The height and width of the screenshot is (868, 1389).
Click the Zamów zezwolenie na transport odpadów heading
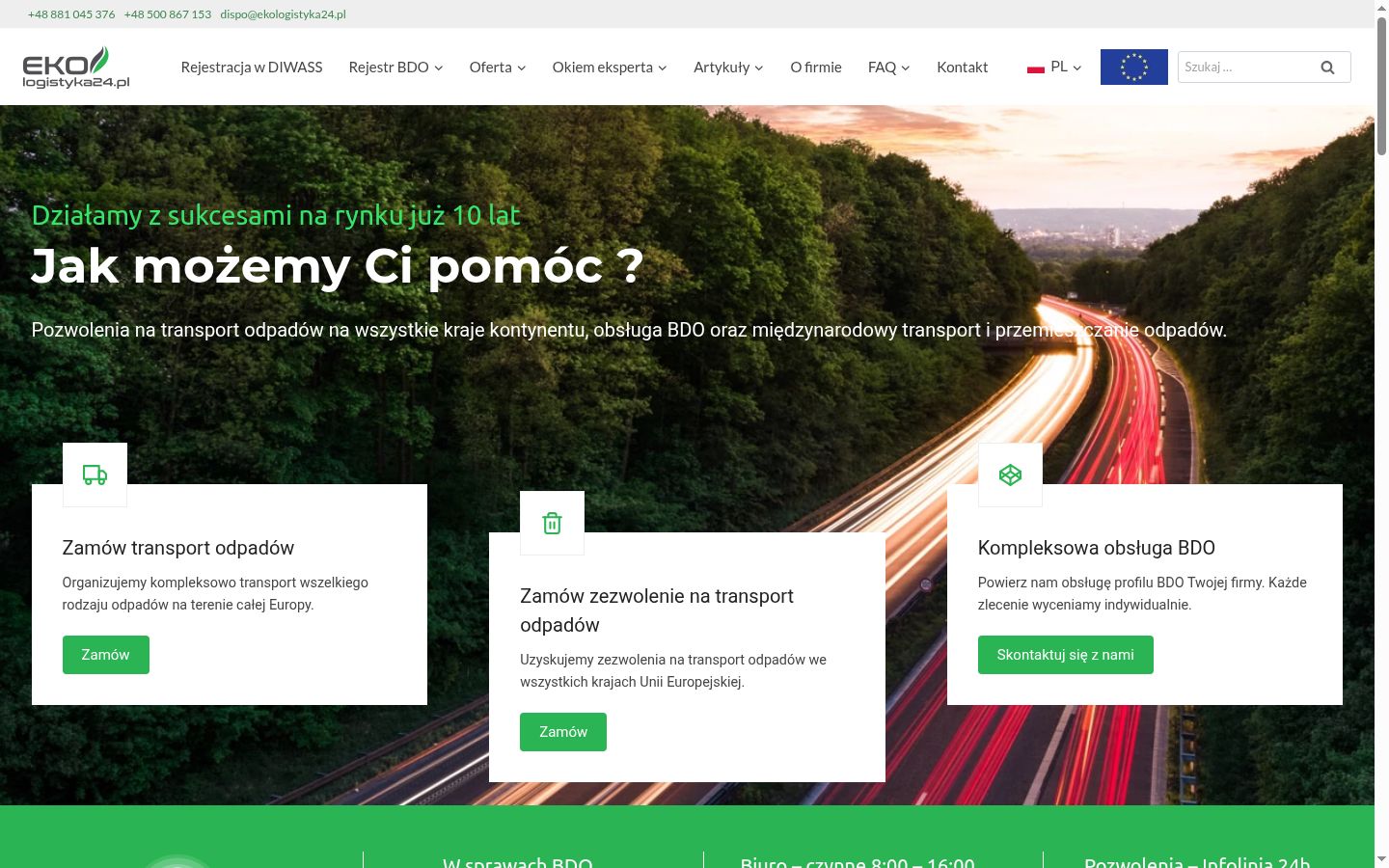click(657, 610)
